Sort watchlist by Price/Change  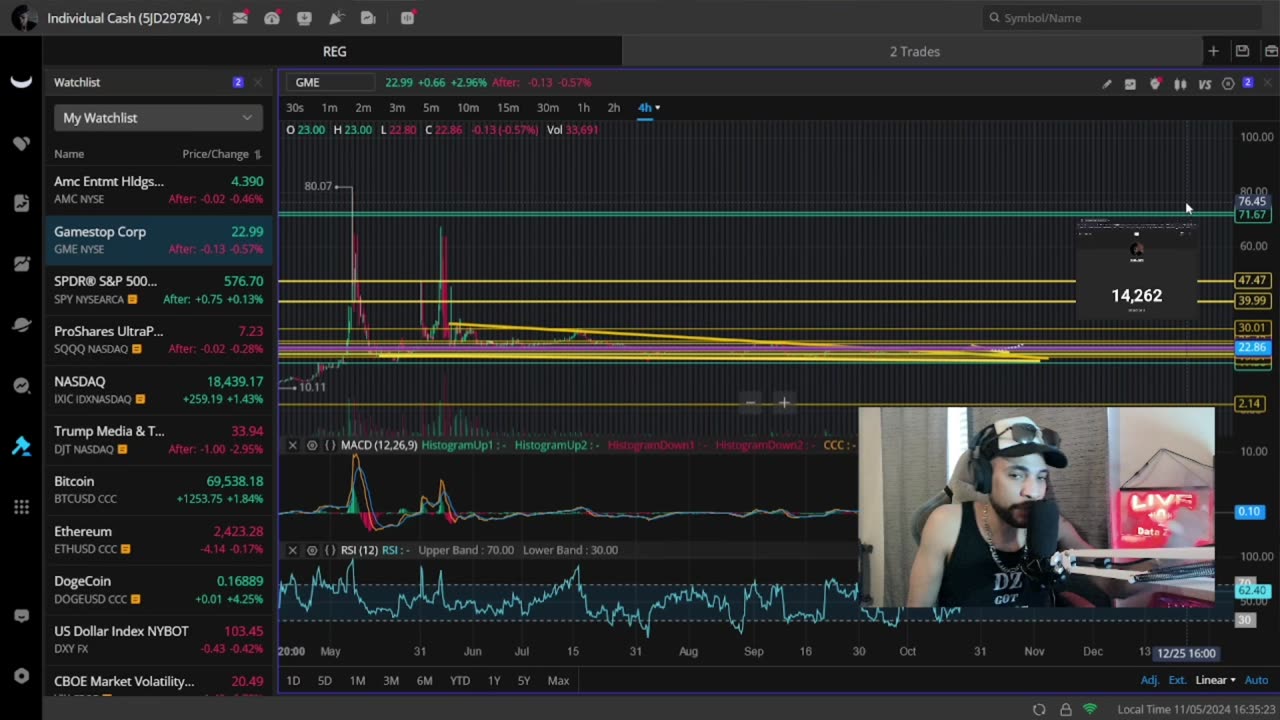[x=221, y=154]
